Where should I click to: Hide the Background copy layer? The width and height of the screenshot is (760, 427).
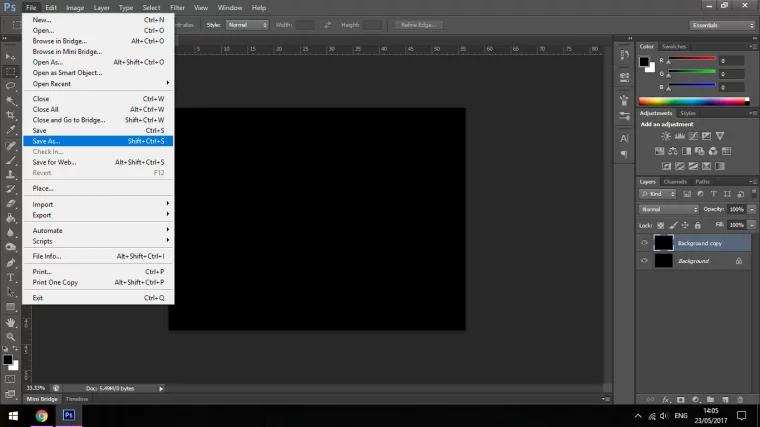644,243
